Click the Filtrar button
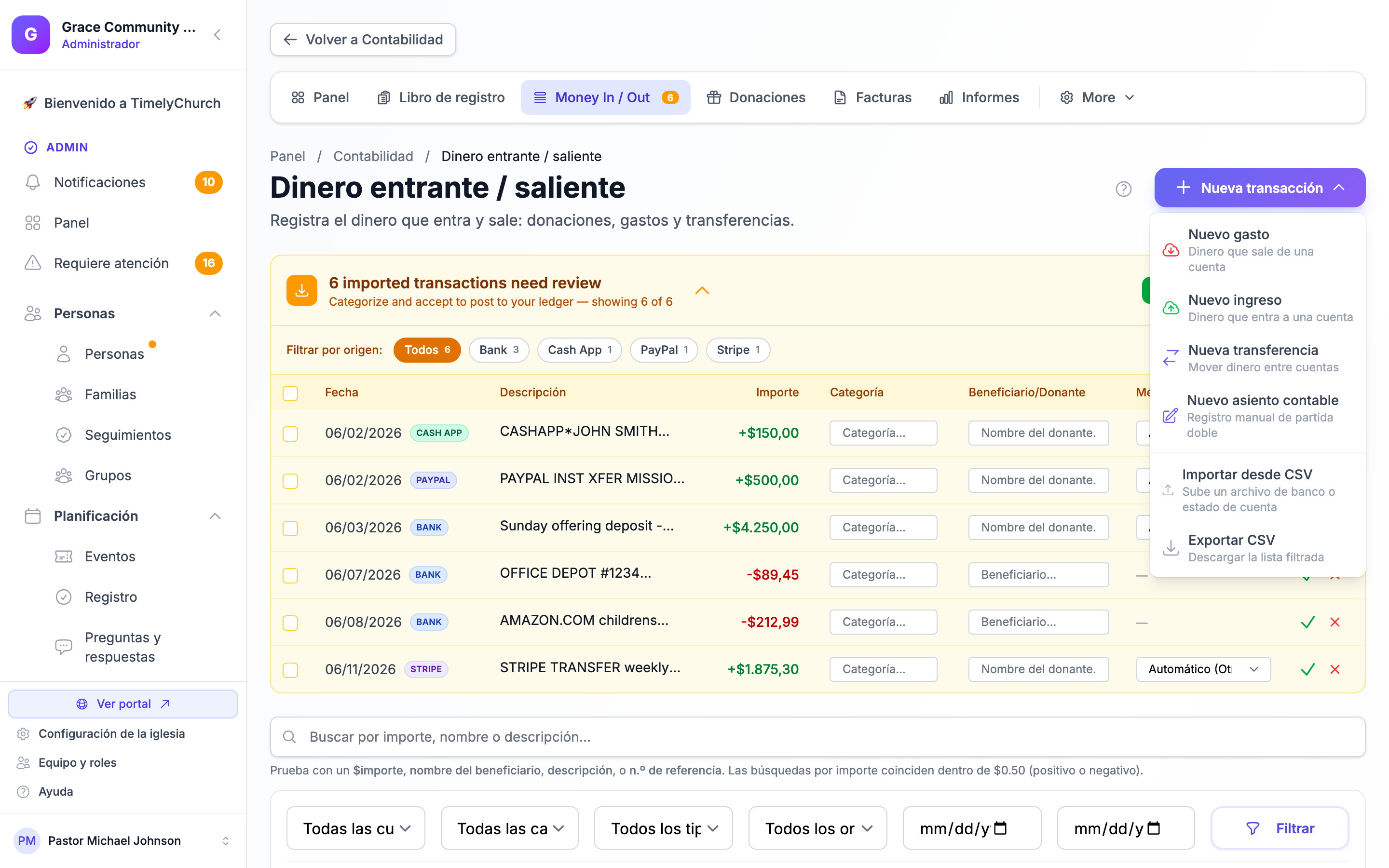 click(1280, 828)
